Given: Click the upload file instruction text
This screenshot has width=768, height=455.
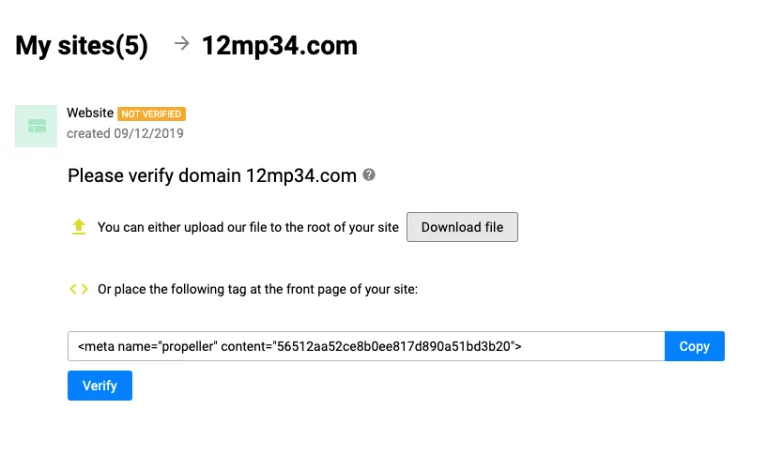Looking at the screenshot, I should pos(248,227).
